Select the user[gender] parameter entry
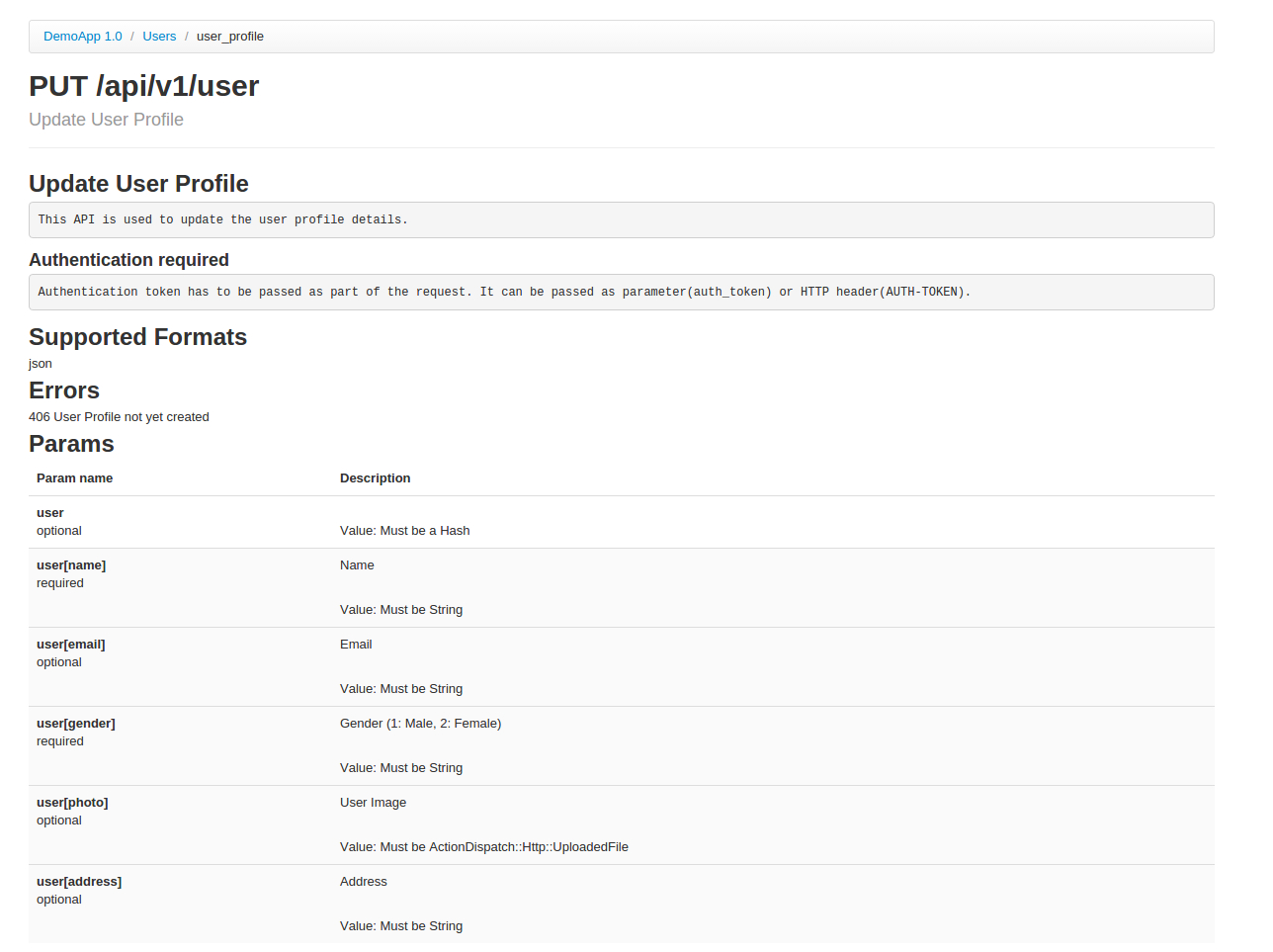Viewport: 1273px width, 952px height. coord(76,723)
